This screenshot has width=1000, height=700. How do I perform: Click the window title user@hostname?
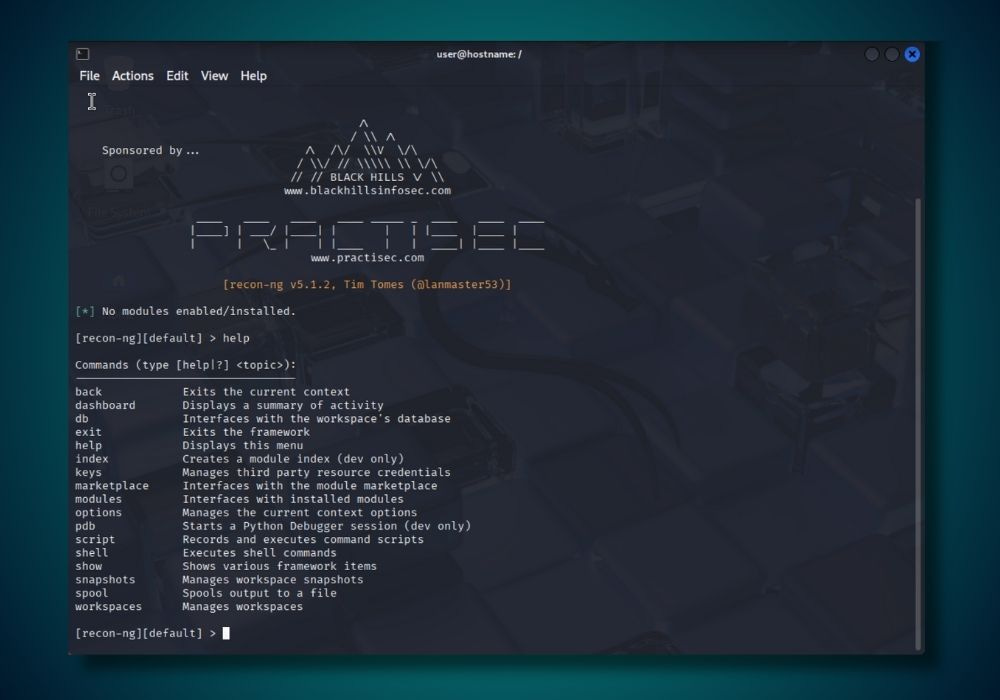pyautogui.click(x=479, y=54)
